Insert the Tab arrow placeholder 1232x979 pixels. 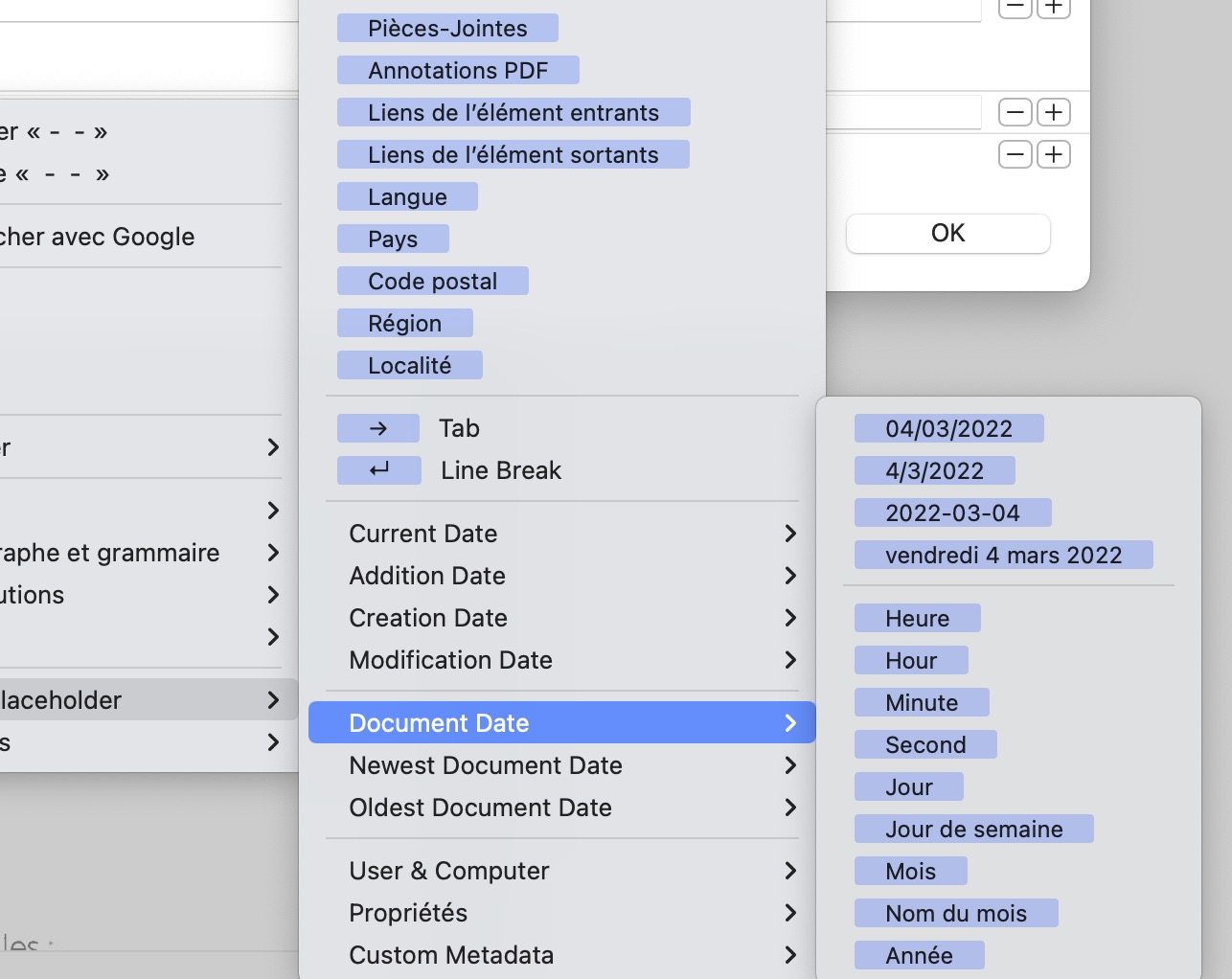click(x=378, y=428)
